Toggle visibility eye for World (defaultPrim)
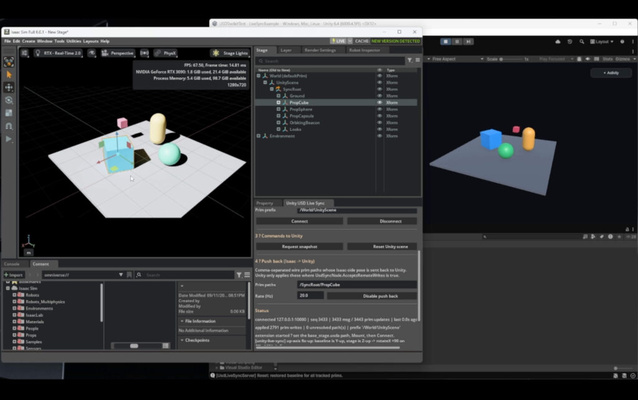Image resolution: width=638 pixels, height=400 pixels. pos(380,76)
